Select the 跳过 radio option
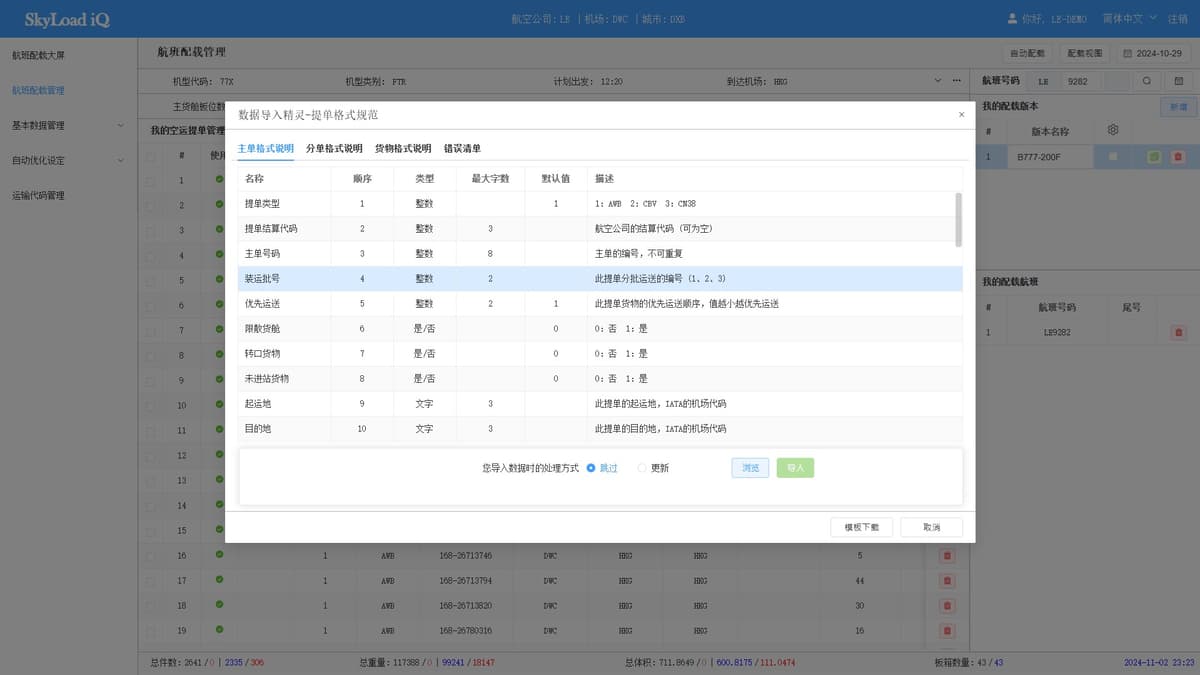The image size is (1200, 675). (x=591, y=468)
